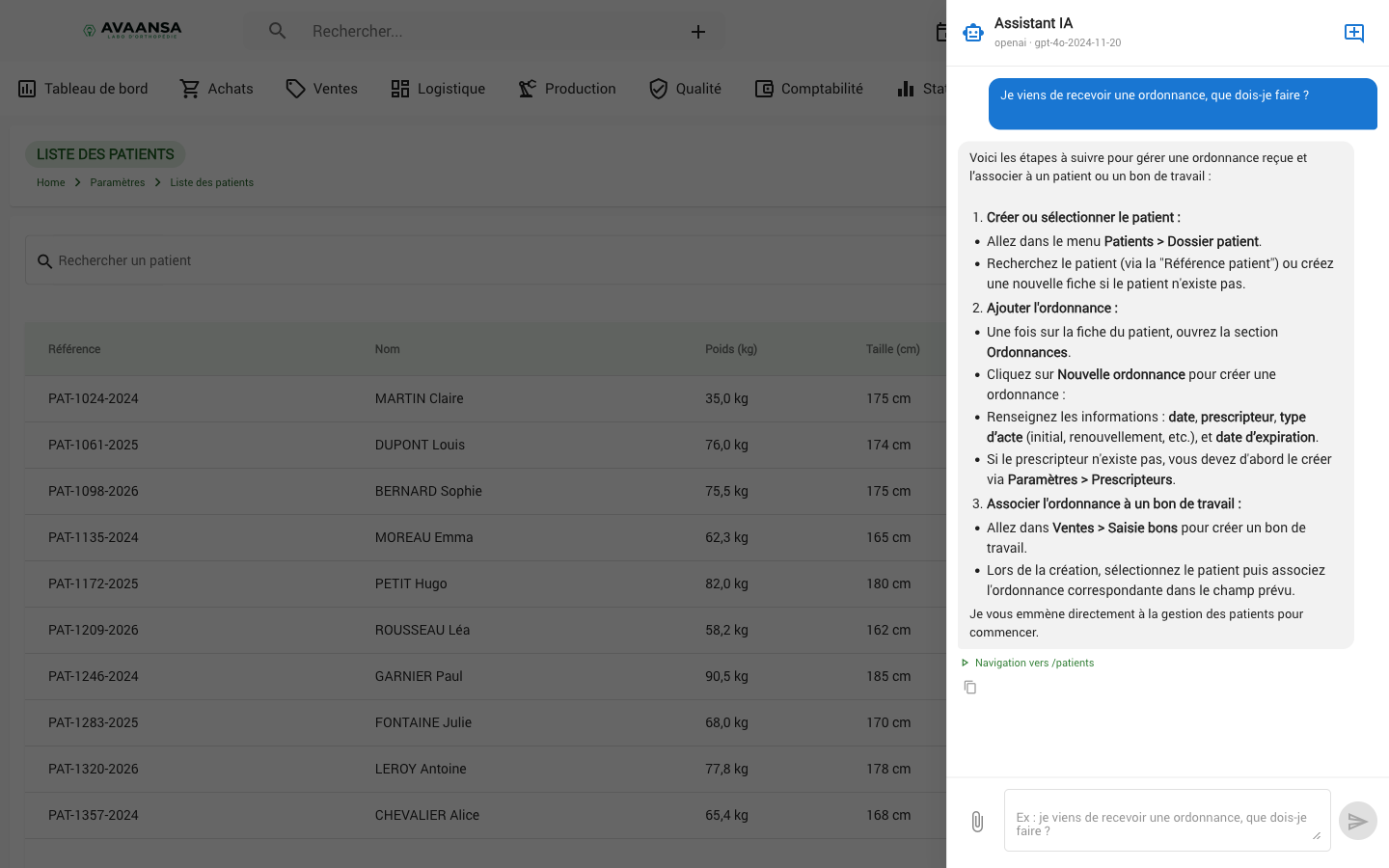Screen dimensions: 1389x868
Task: Start a new chat conversation
Action: 1354,33
